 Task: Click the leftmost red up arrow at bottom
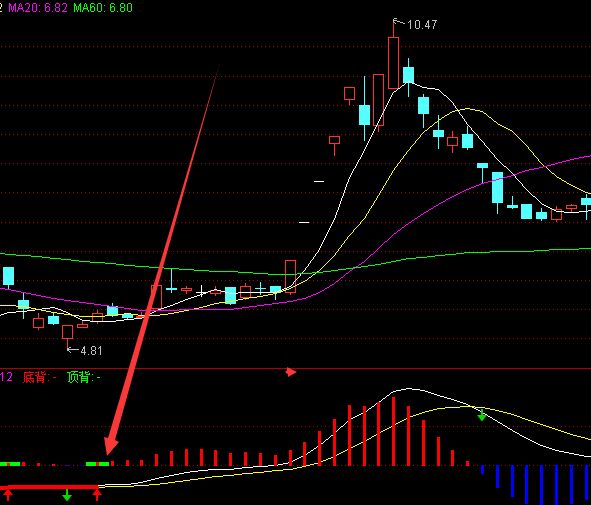click(x=8, y=494)
